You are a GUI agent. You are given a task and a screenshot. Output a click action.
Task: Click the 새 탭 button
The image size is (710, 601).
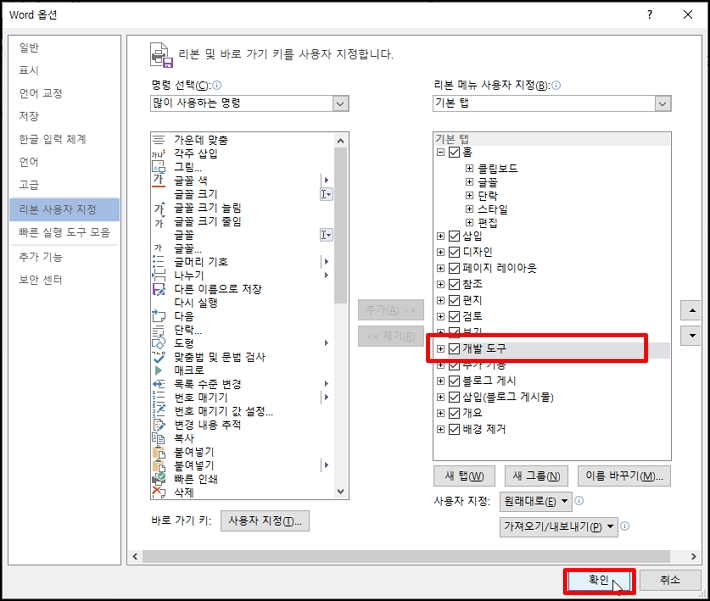click(464, 476)
